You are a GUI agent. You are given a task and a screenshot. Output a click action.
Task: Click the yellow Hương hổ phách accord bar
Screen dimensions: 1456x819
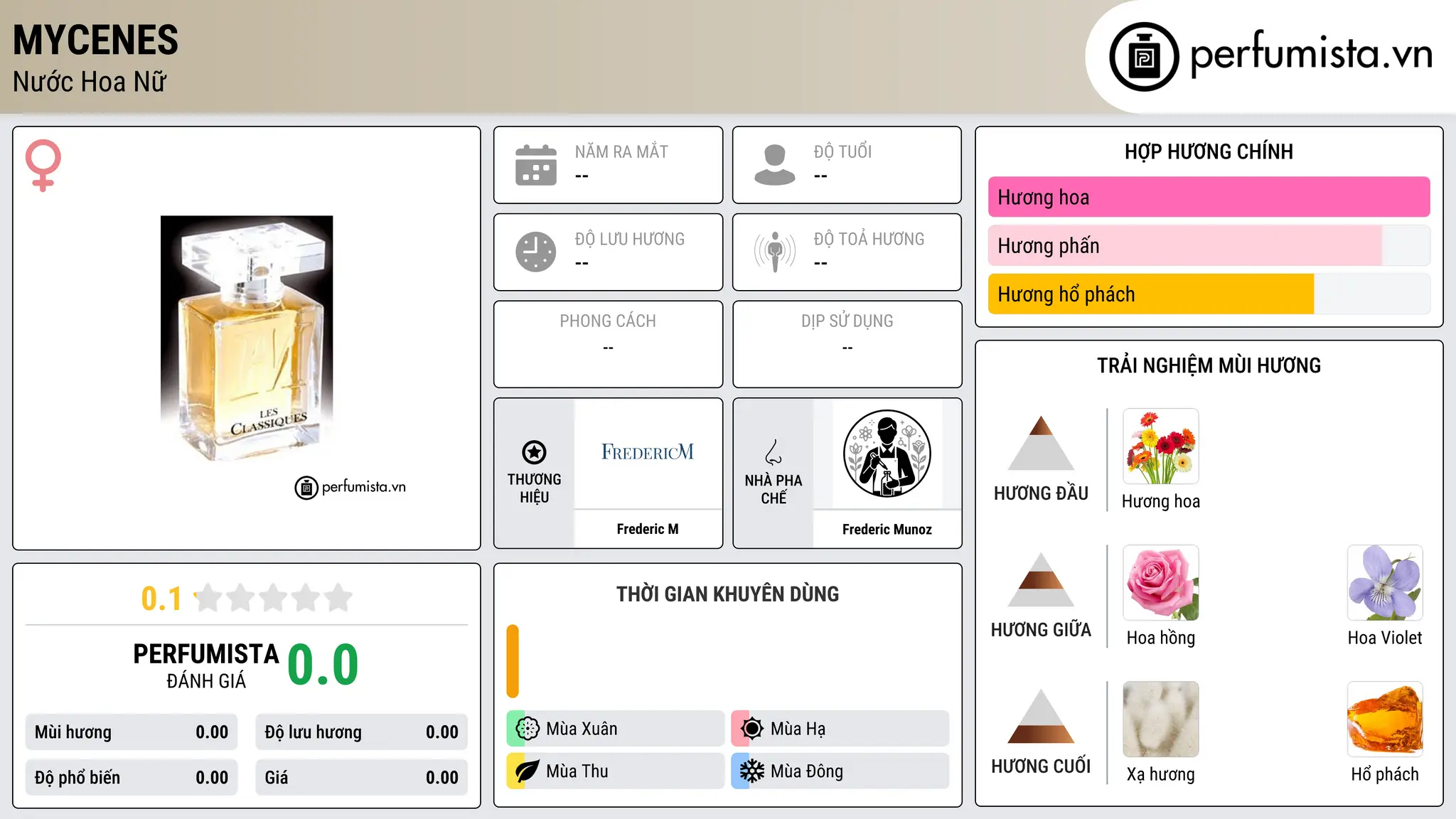pos(1209,294)
